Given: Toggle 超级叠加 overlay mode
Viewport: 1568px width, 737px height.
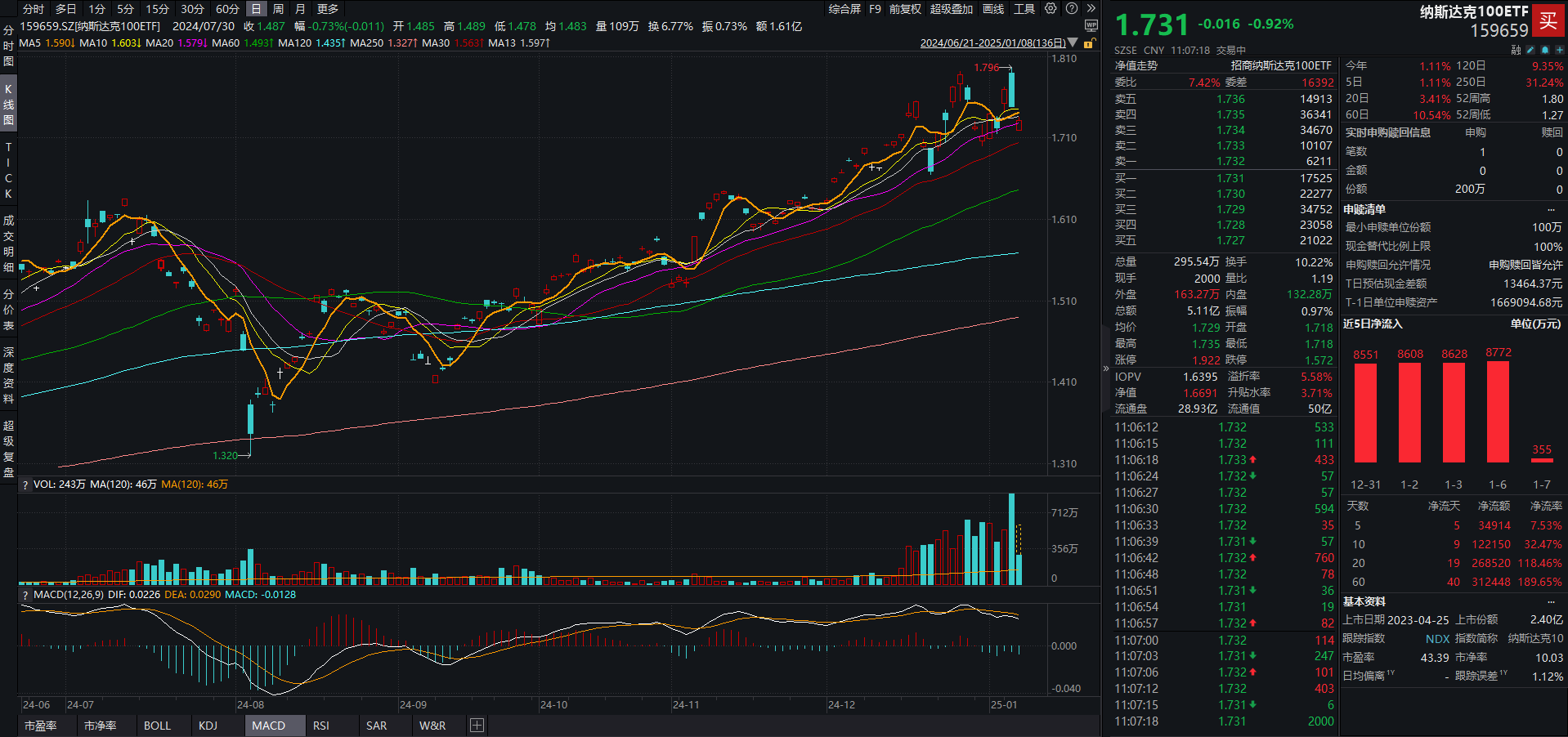Looking at the screenshot, I should [x=952, y=9].
